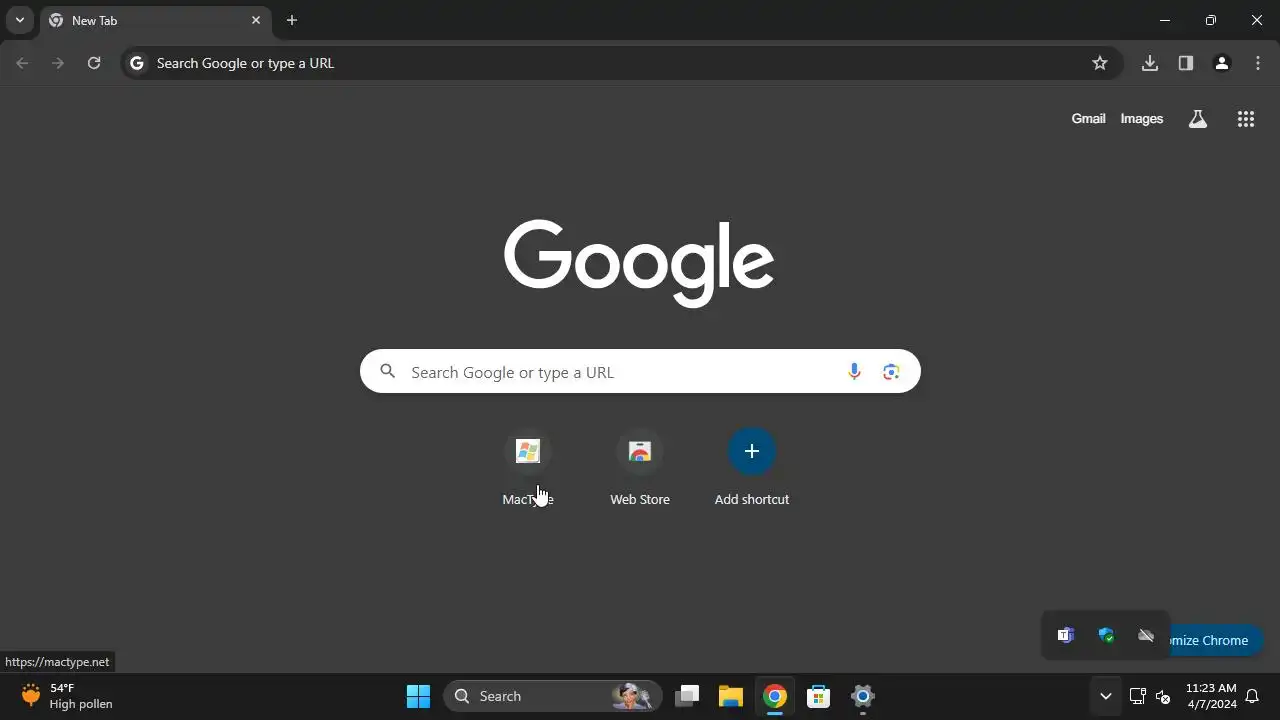
Task: Click Chrome icon on taskbar
Action: point(775,696)
